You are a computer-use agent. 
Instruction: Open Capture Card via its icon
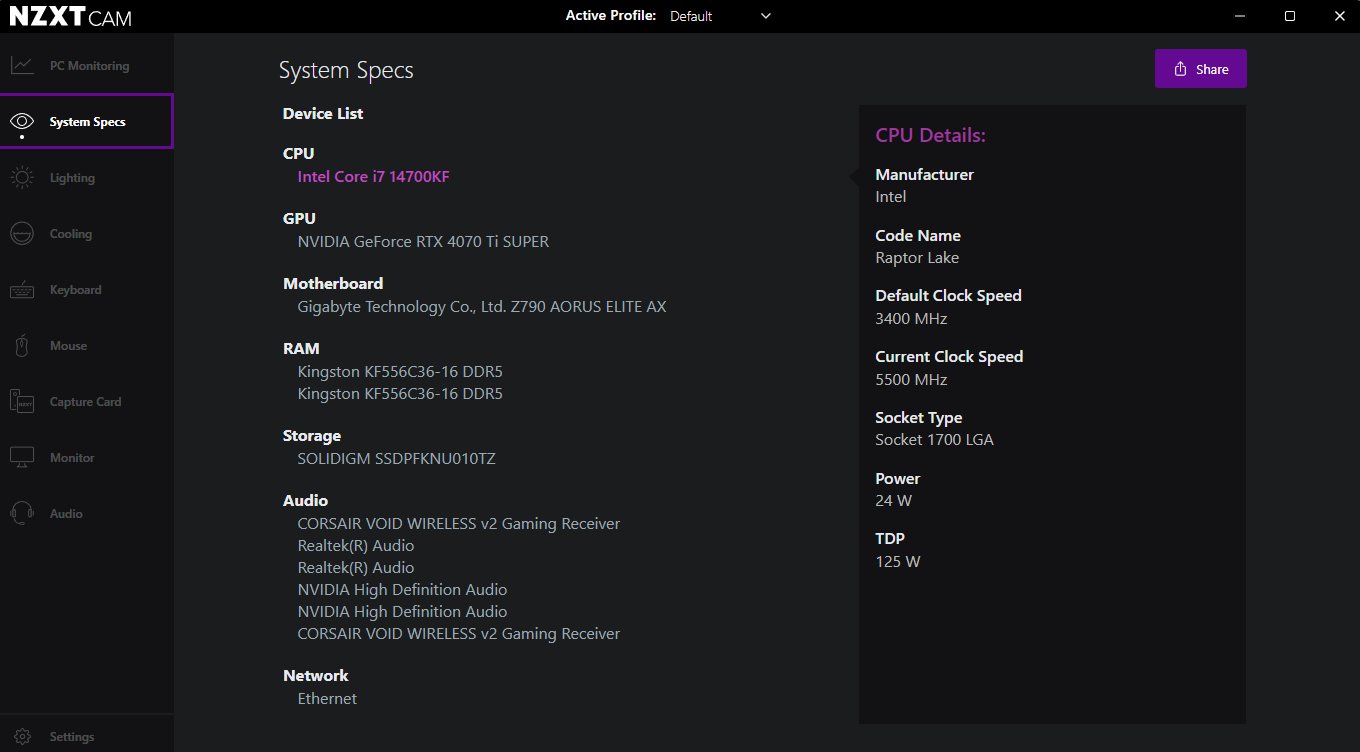pos(22,402)
